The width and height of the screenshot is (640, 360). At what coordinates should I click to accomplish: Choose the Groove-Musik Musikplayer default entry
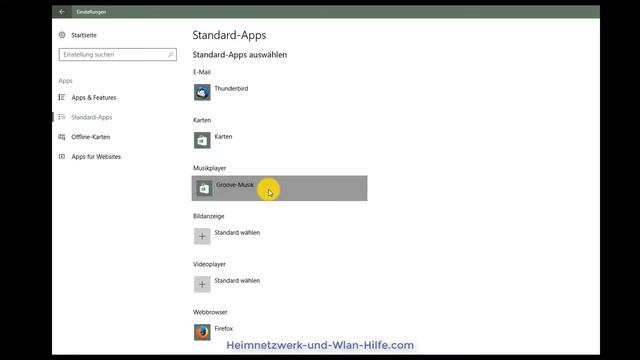tap(280, 188)
